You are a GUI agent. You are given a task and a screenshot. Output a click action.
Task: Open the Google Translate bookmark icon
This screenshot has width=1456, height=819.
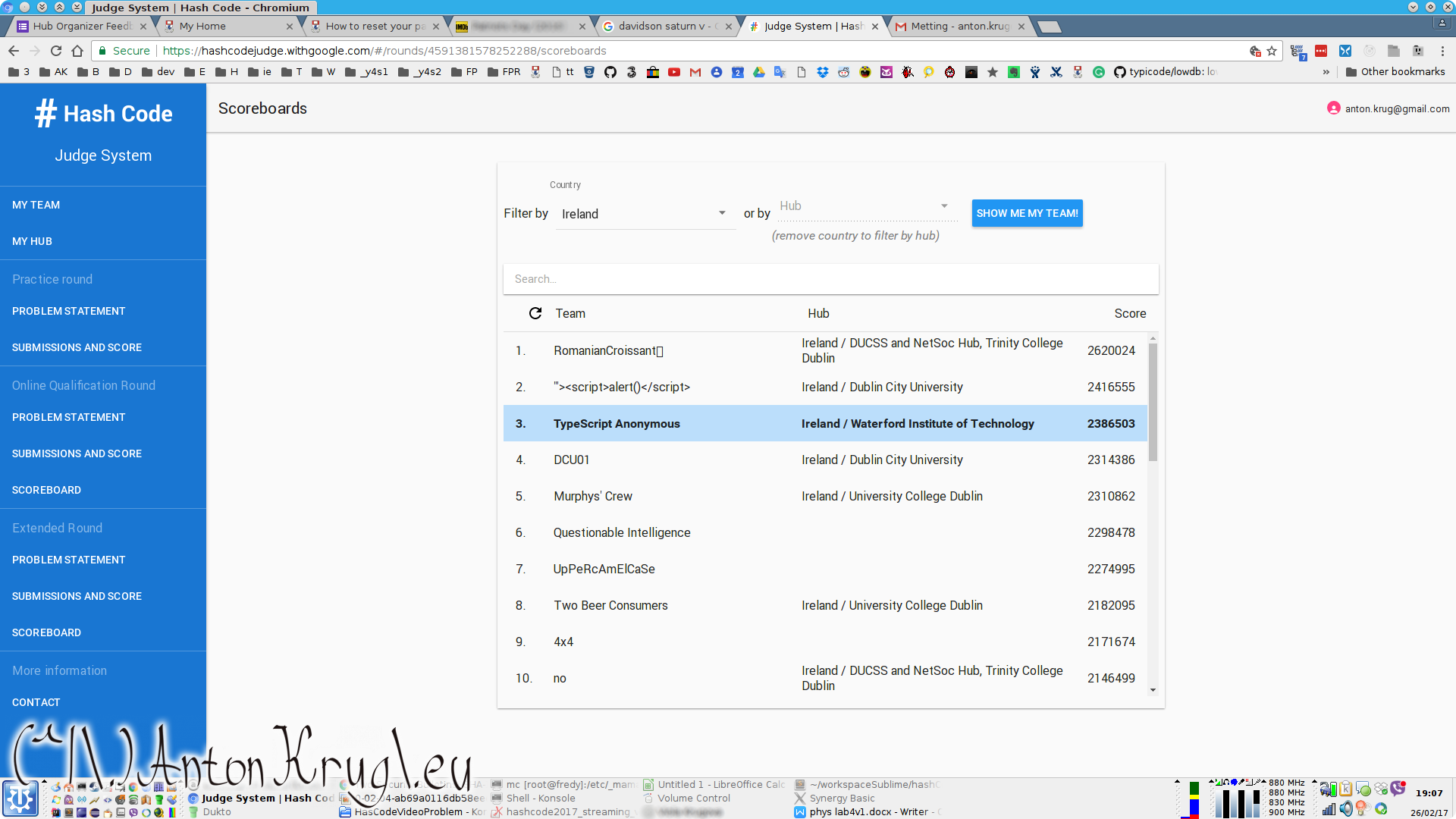[x=780, y=72]
